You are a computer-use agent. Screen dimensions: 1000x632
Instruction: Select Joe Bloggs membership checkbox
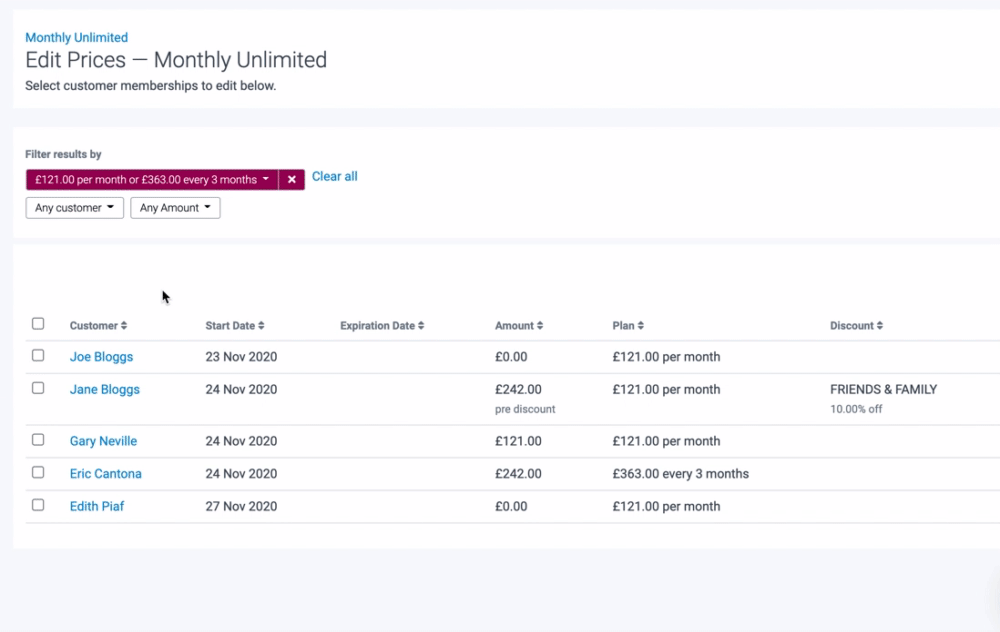click(38, 356)
